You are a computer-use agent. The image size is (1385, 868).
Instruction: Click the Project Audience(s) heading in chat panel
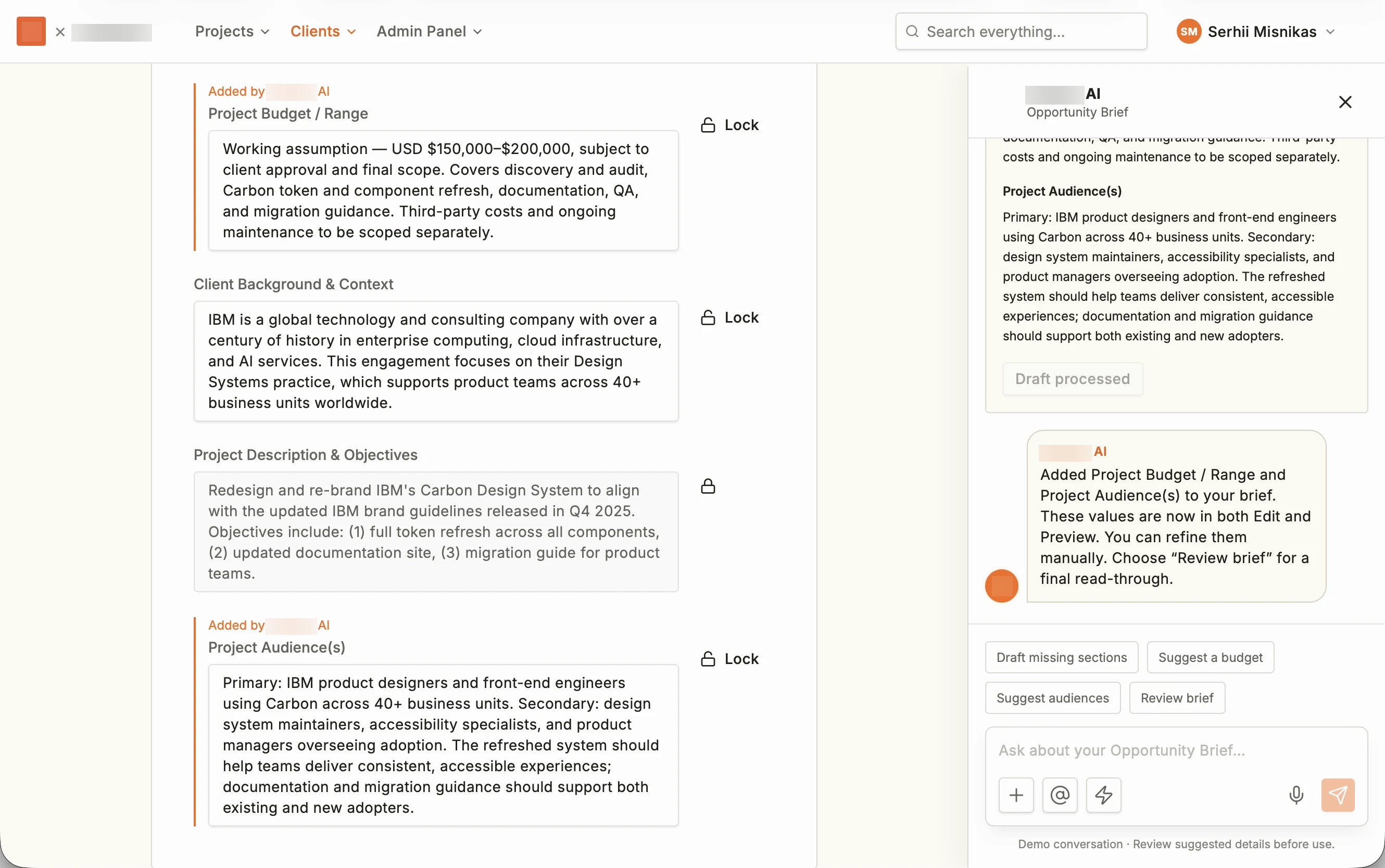tap(1062, 191)
